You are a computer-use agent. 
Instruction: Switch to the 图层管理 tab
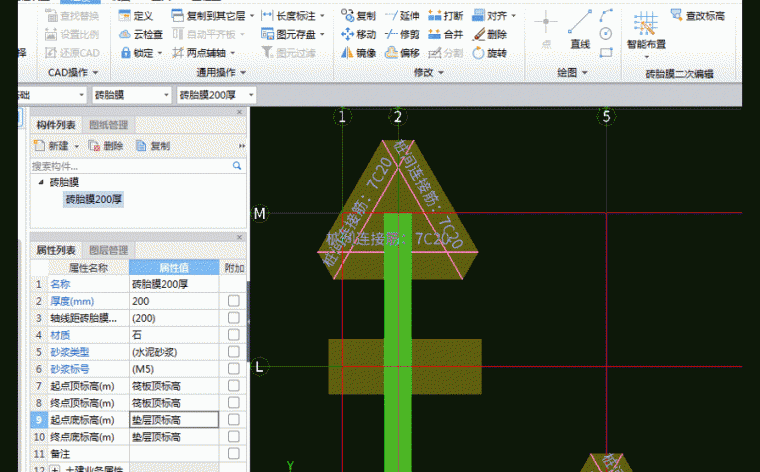tap(108, 250)
